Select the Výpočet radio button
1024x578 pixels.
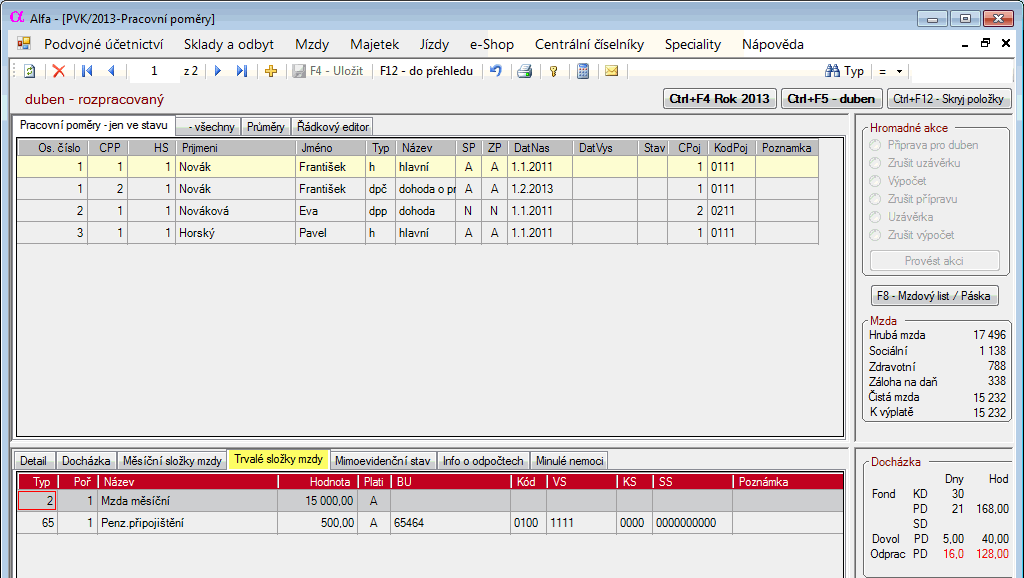[875, 181]
